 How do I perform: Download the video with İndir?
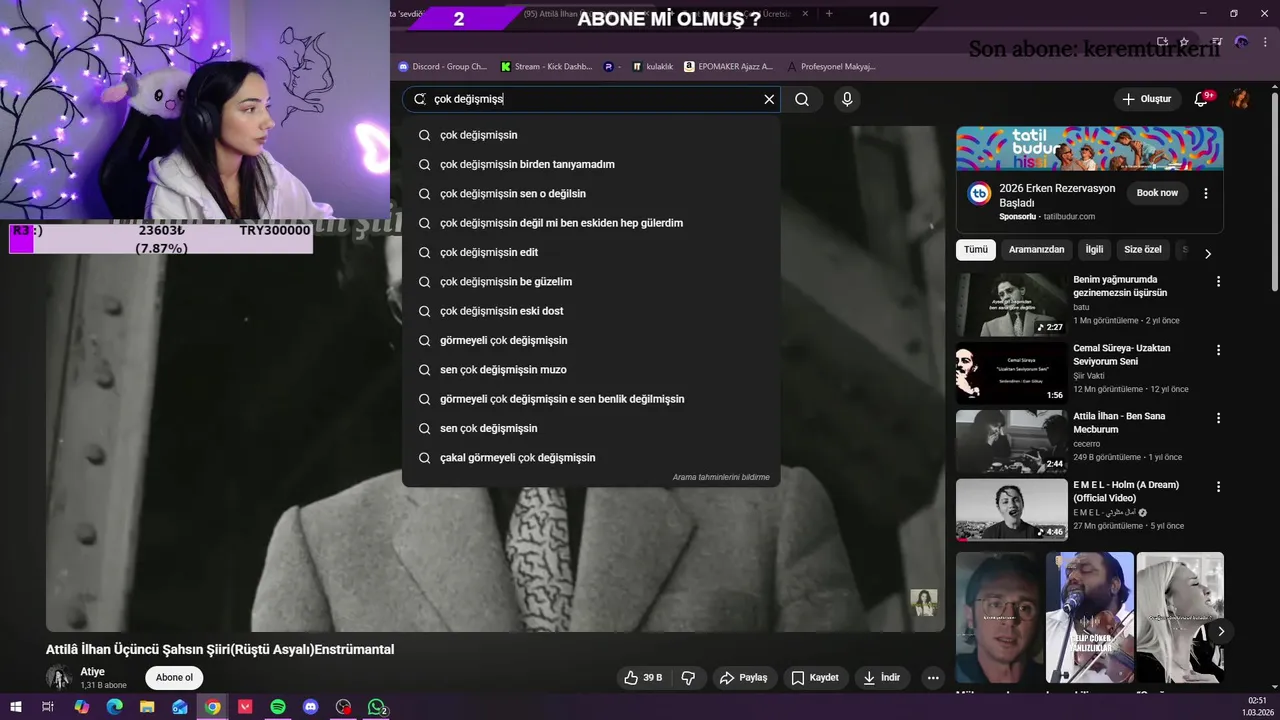click(881, 677)
